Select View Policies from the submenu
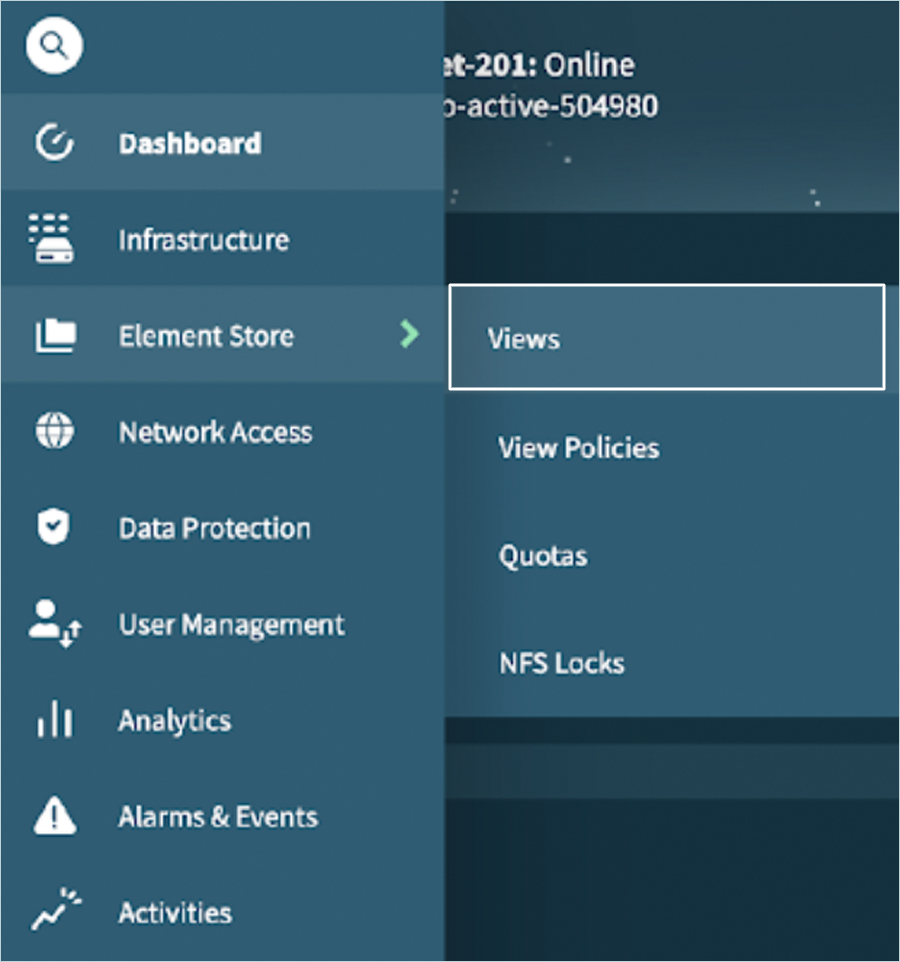 click(579, 447)
